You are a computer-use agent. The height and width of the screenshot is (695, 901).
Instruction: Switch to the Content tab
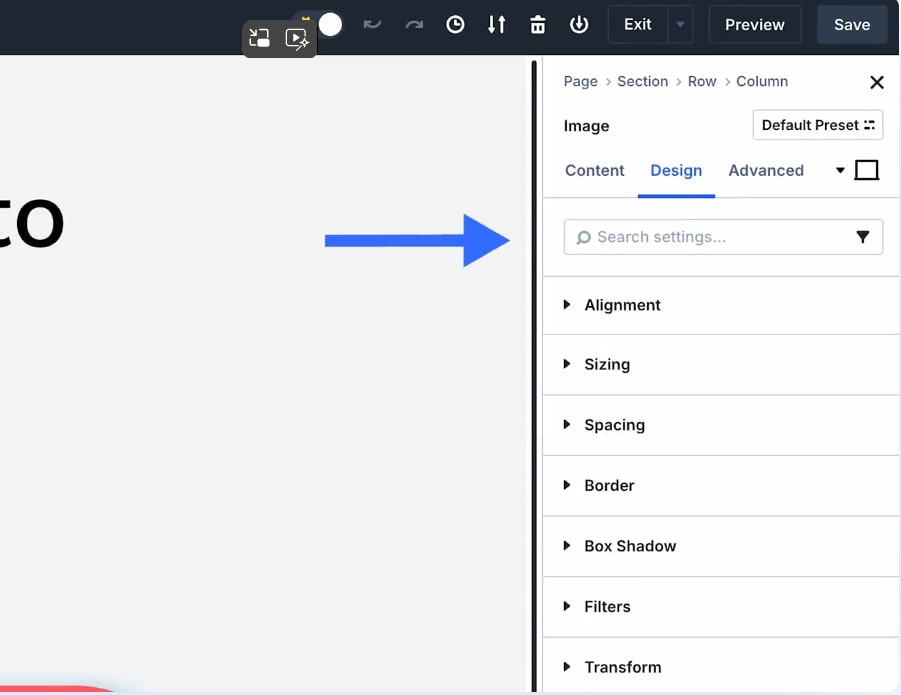594,170
